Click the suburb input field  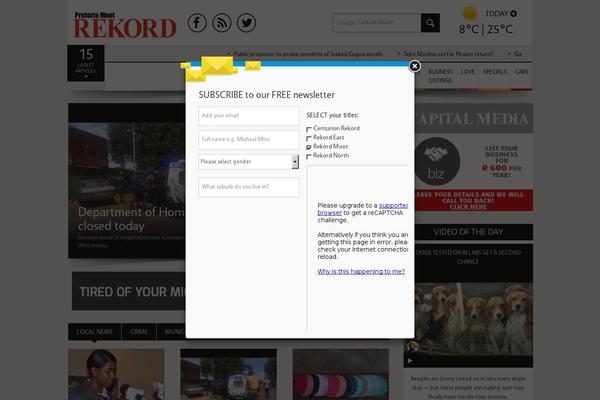[x=249, y=187]
